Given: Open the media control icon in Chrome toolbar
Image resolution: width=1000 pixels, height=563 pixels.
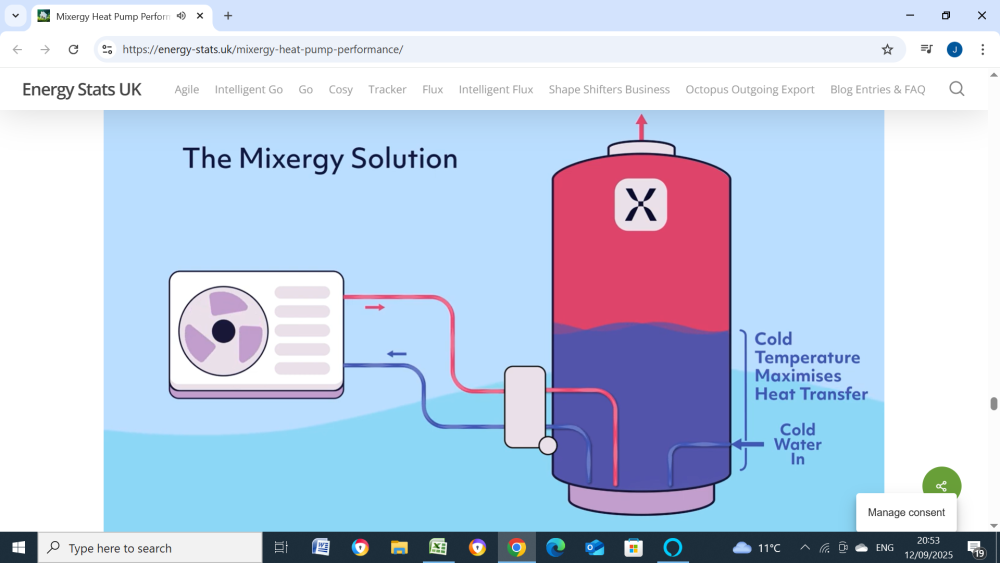Looking at the screenshot, I should pyautogui.click(x=927, y=49).
